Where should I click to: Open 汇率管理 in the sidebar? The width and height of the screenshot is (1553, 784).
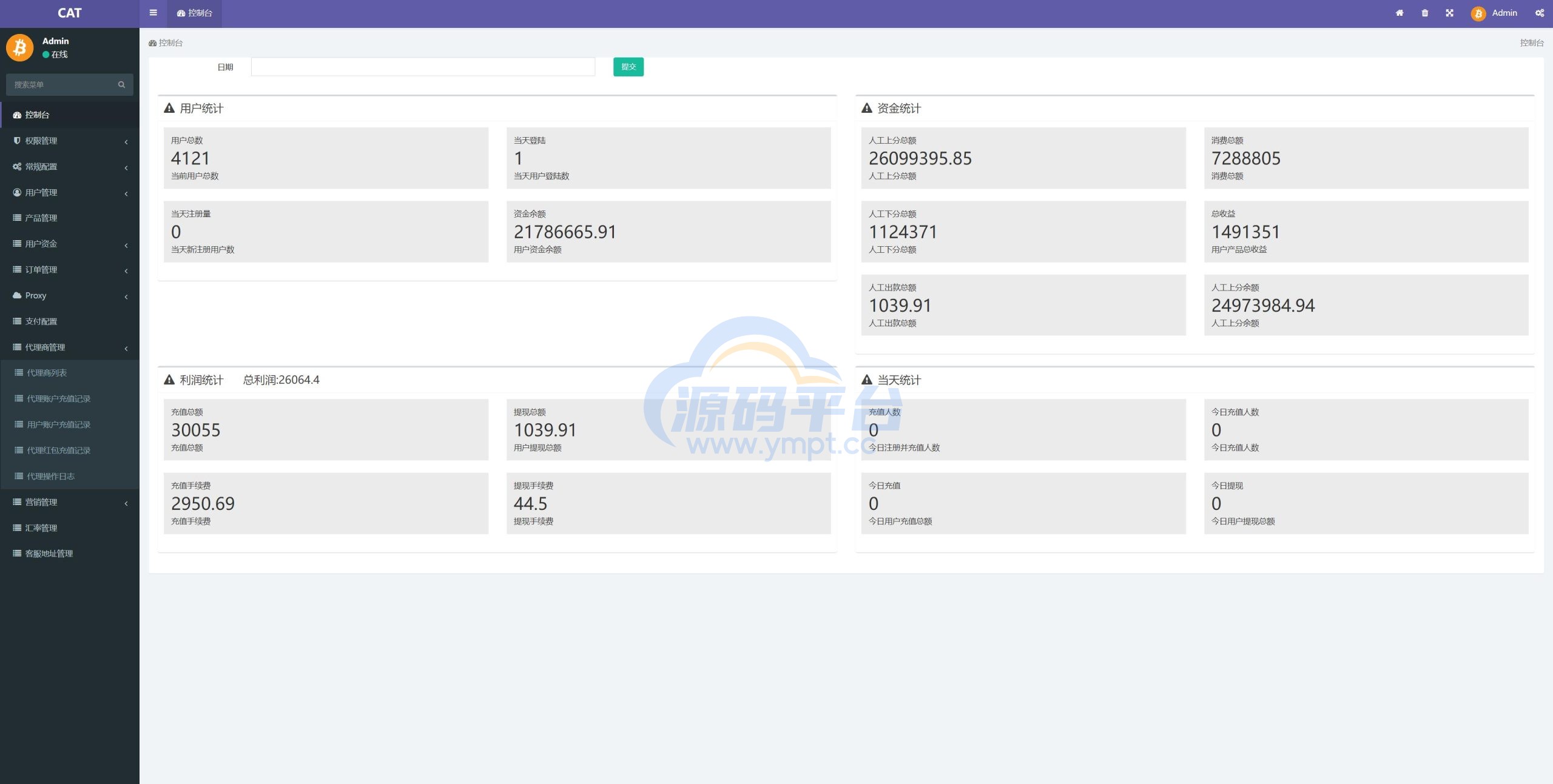pos(70,528)
